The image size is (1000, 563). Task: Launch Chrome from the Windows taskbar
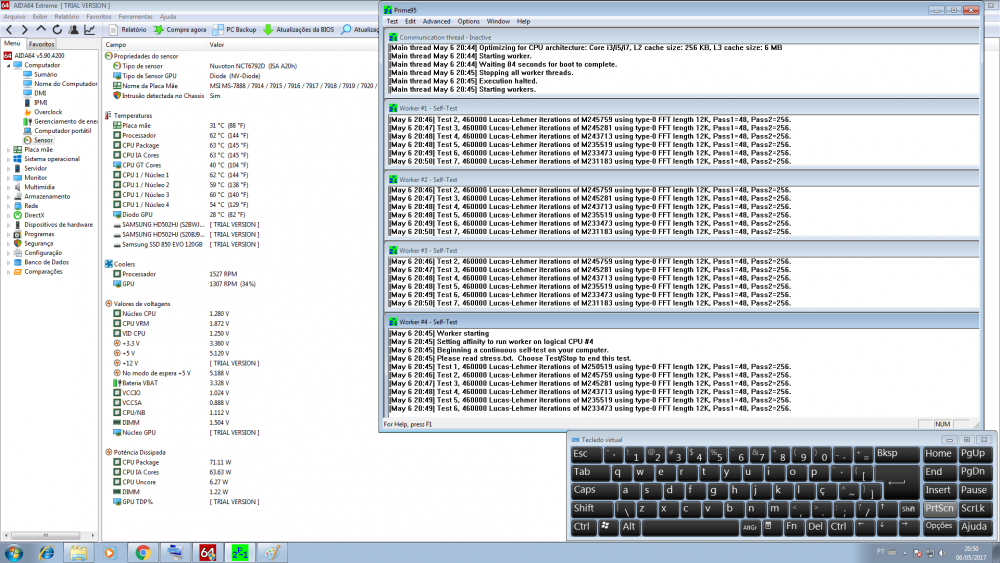[x=143, y=552]
